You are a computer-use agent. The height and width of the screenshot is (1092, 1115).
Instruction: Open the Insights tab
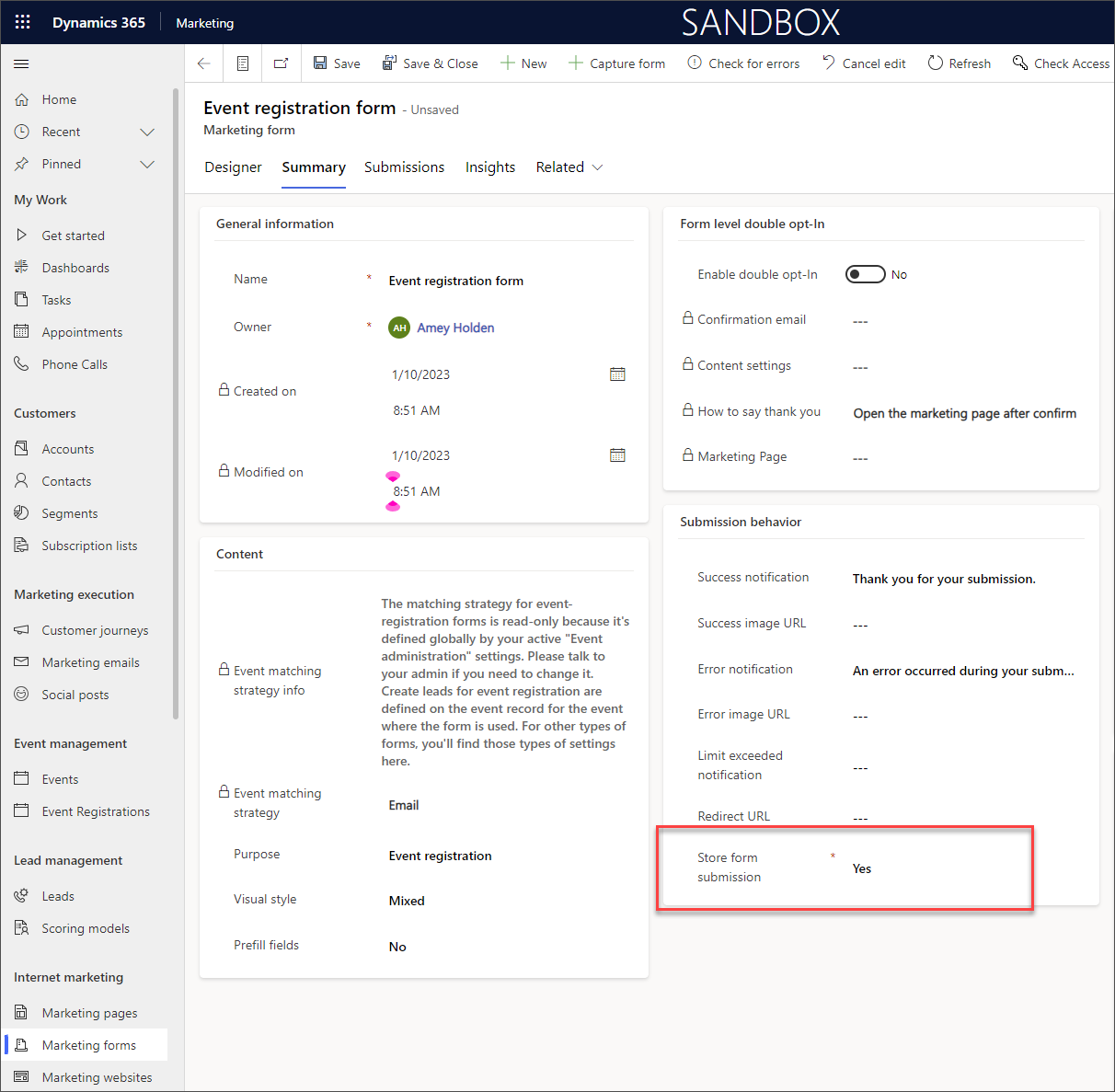489,167
